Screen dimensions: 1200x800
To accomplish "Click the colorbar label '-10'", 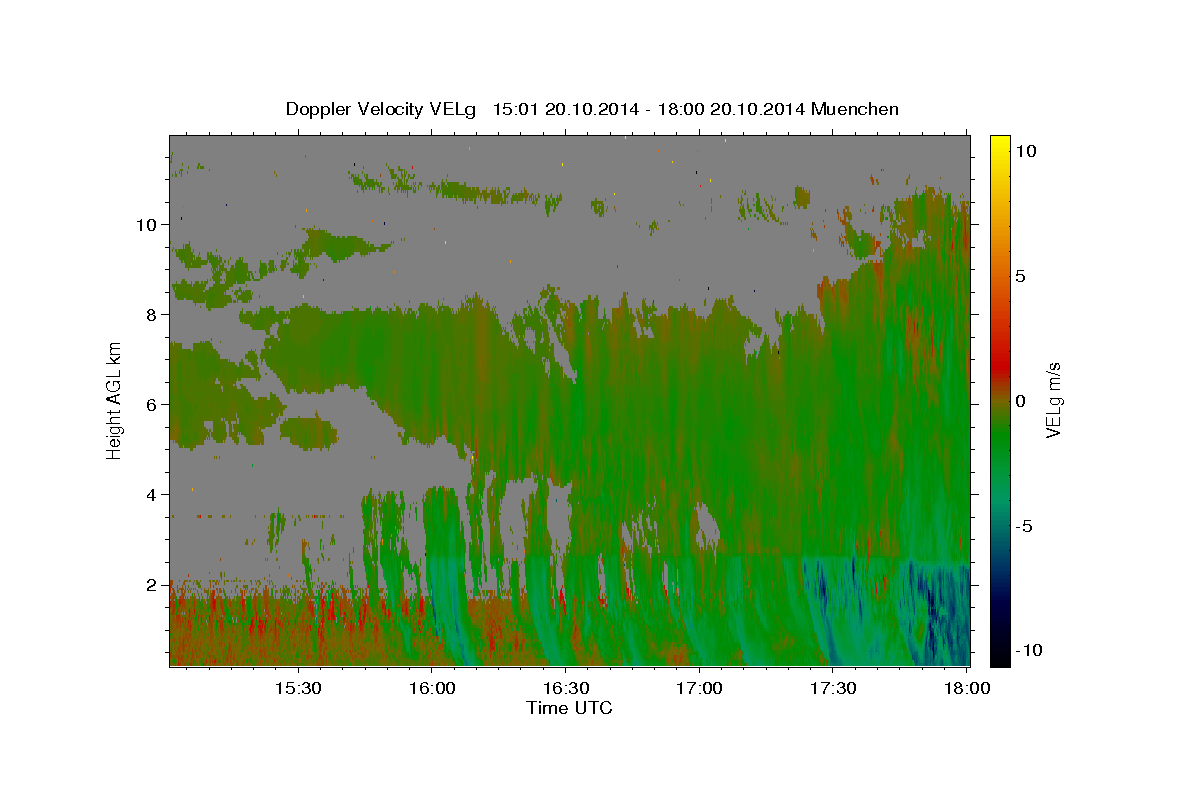I will point(1029,650).
